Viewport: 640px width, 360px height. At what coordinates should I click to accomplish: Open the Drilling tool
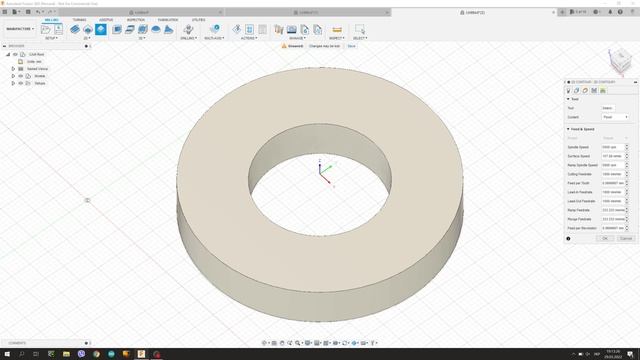188,29
